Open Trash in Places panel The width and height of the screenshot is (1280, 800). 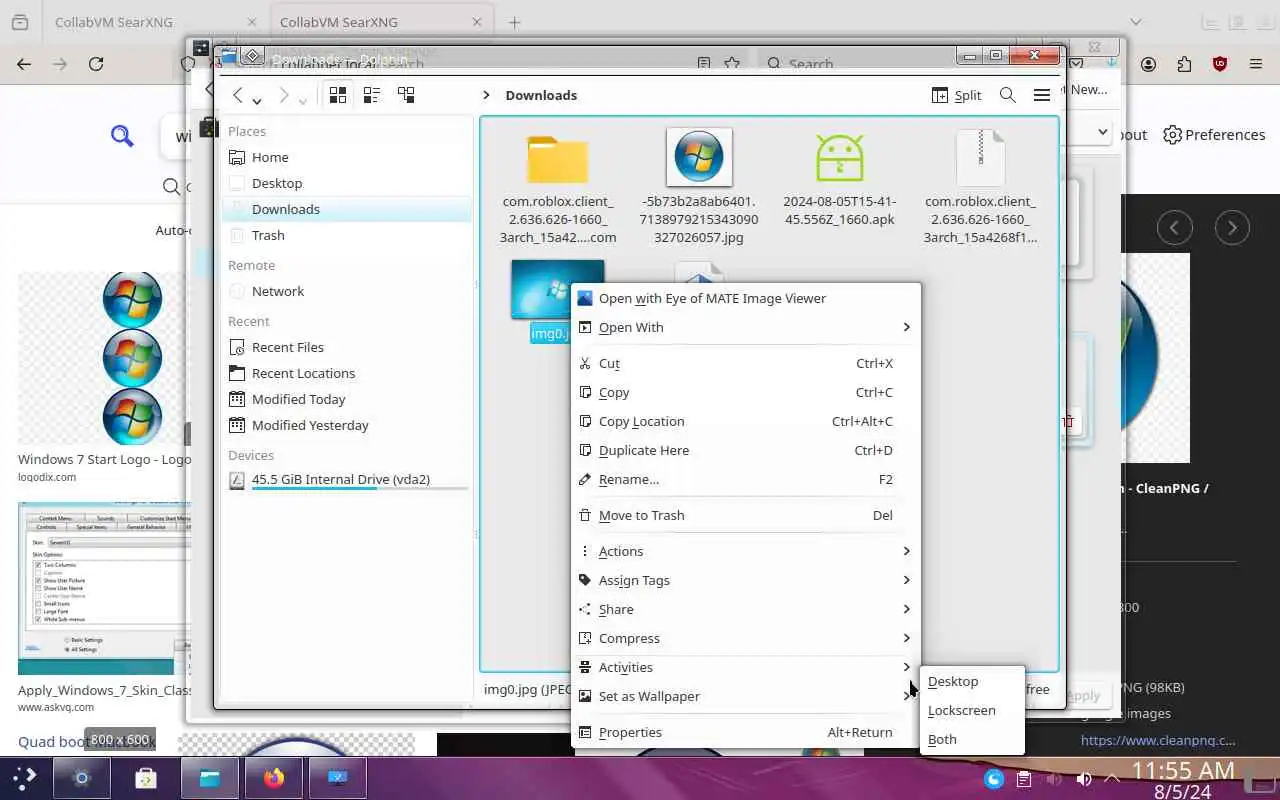pyautogui.click(x=346, y=235)
